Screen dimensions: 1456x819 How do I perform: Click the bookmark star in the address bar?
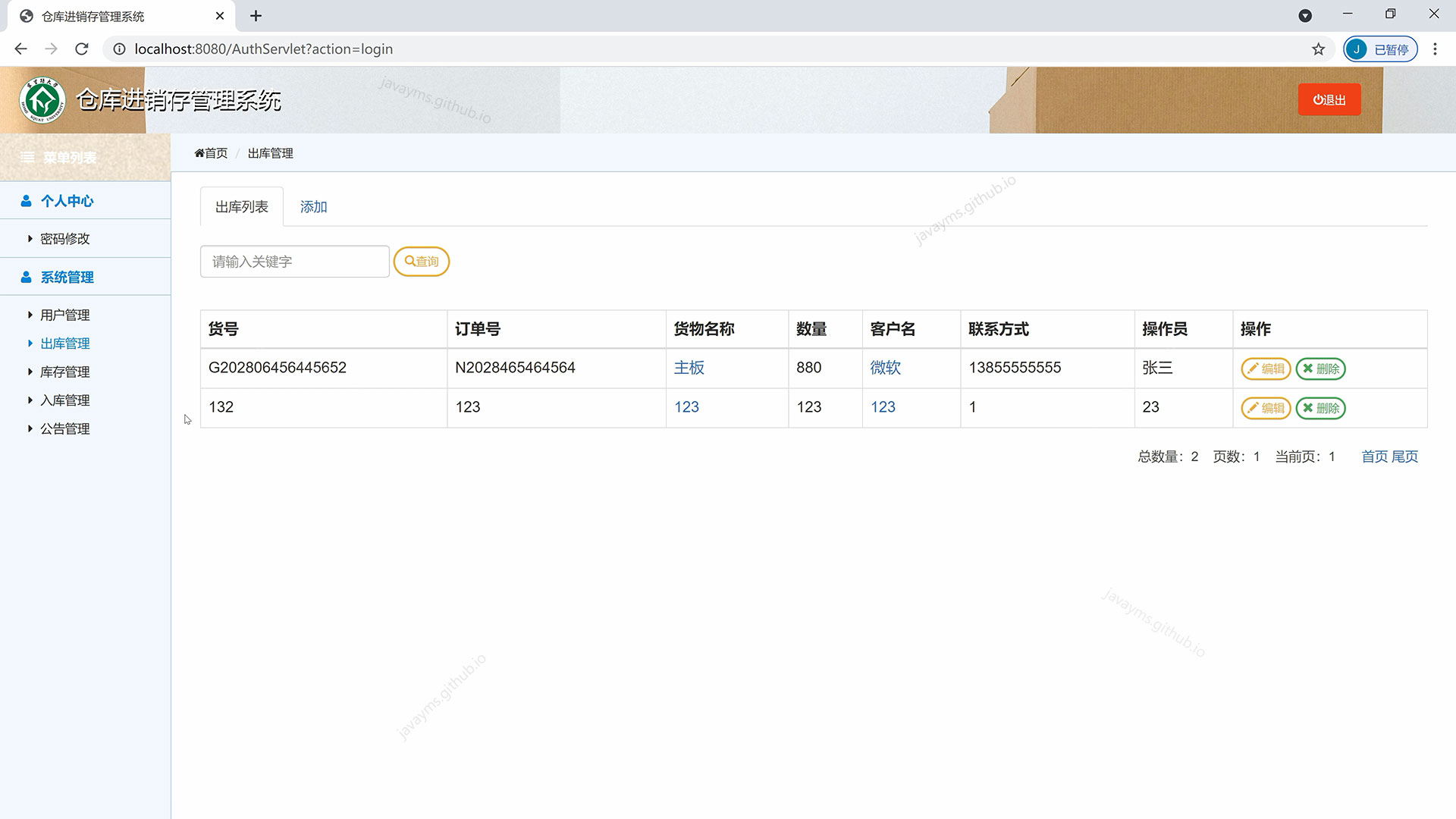click(x=1319, y=49)
